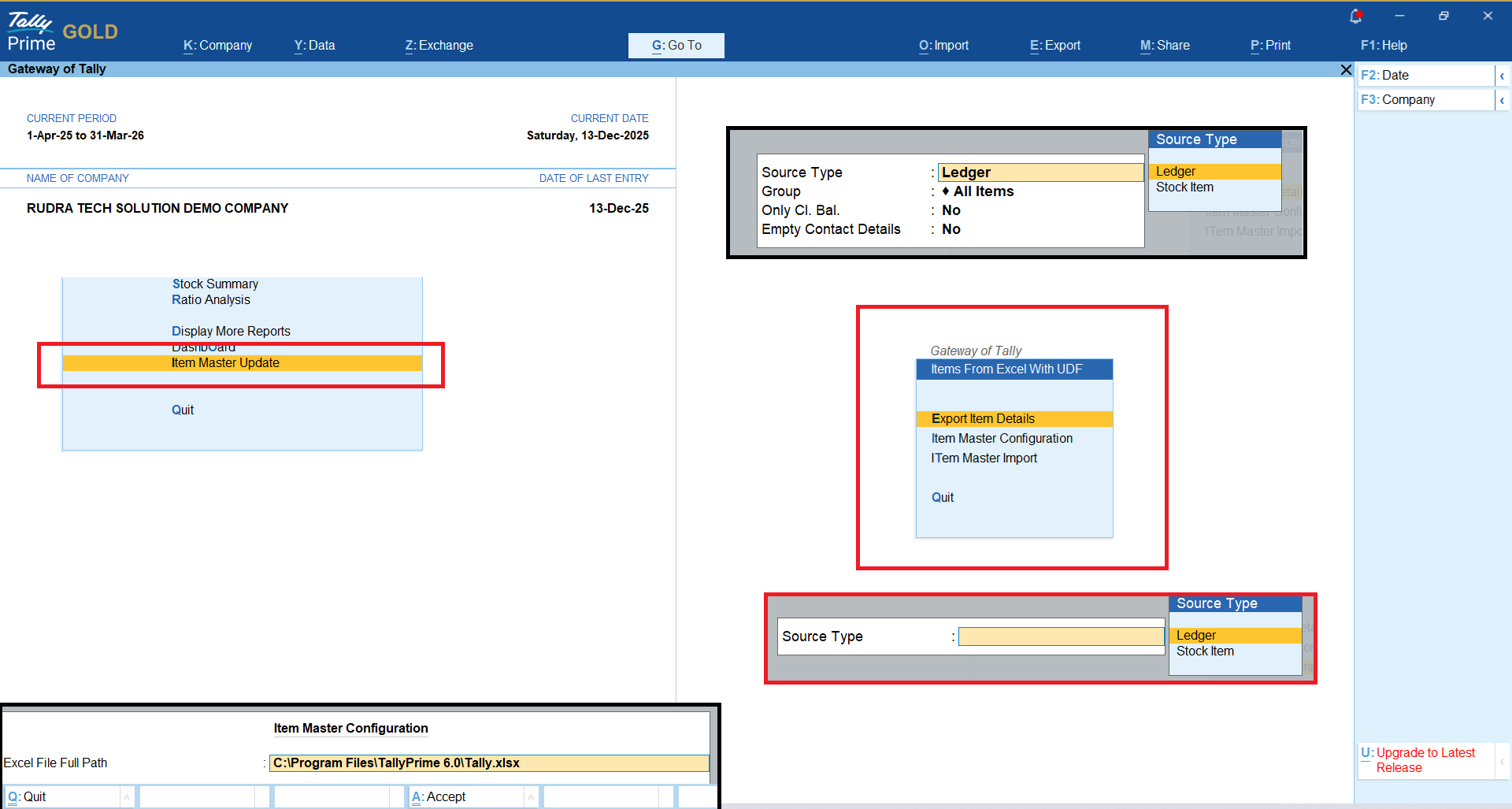1512x809 pixels.
Task: Open the Export menu
Action: [1054, 46]
